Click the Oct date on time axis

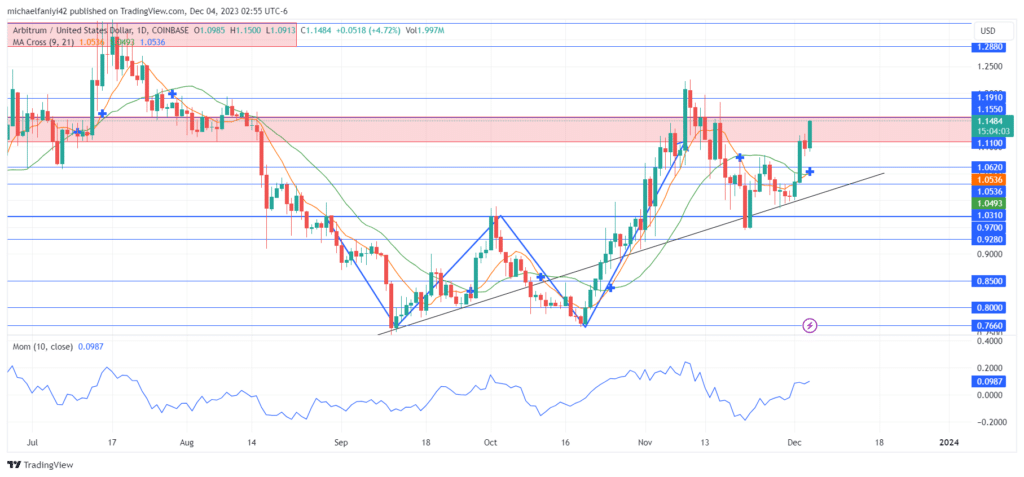pyautogui.click(x=491, y=442)
